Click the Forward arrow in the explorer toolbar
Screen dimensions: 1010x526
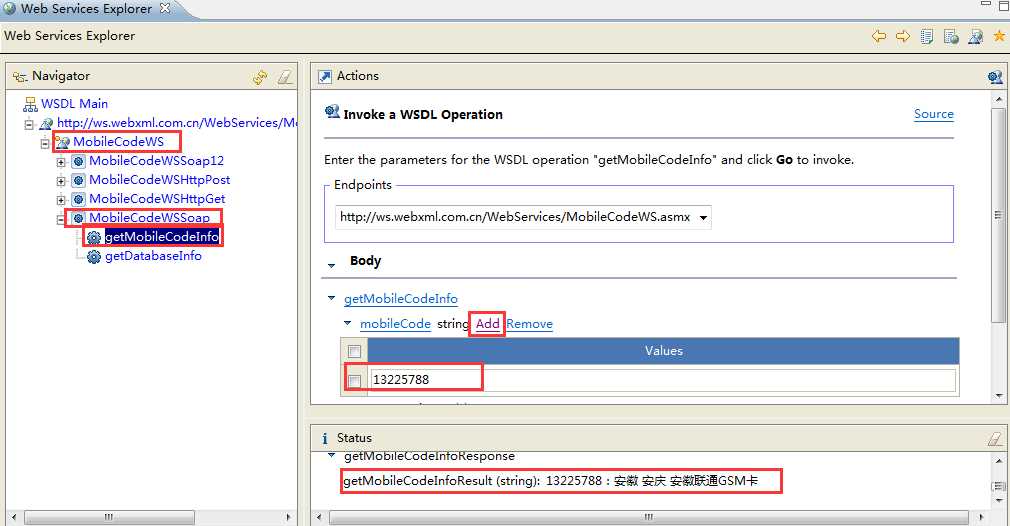[903, 36]
